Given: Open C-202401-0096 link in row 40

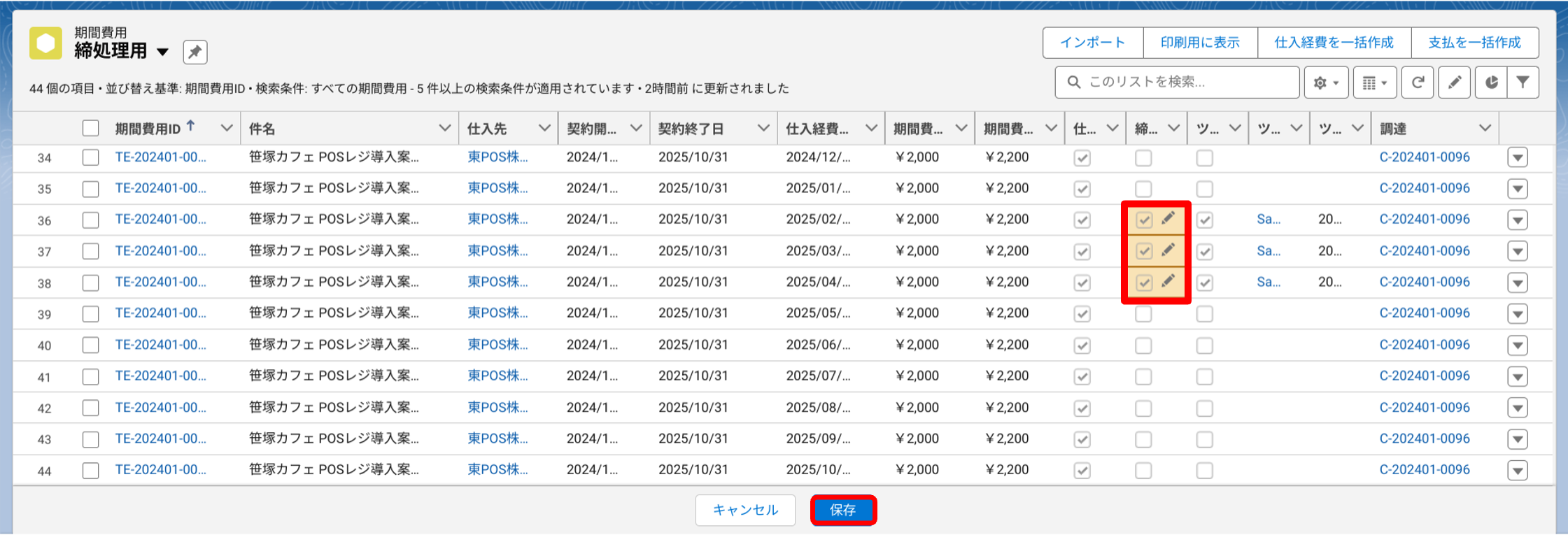Looking at the screenshot, I should (1424, 345).
